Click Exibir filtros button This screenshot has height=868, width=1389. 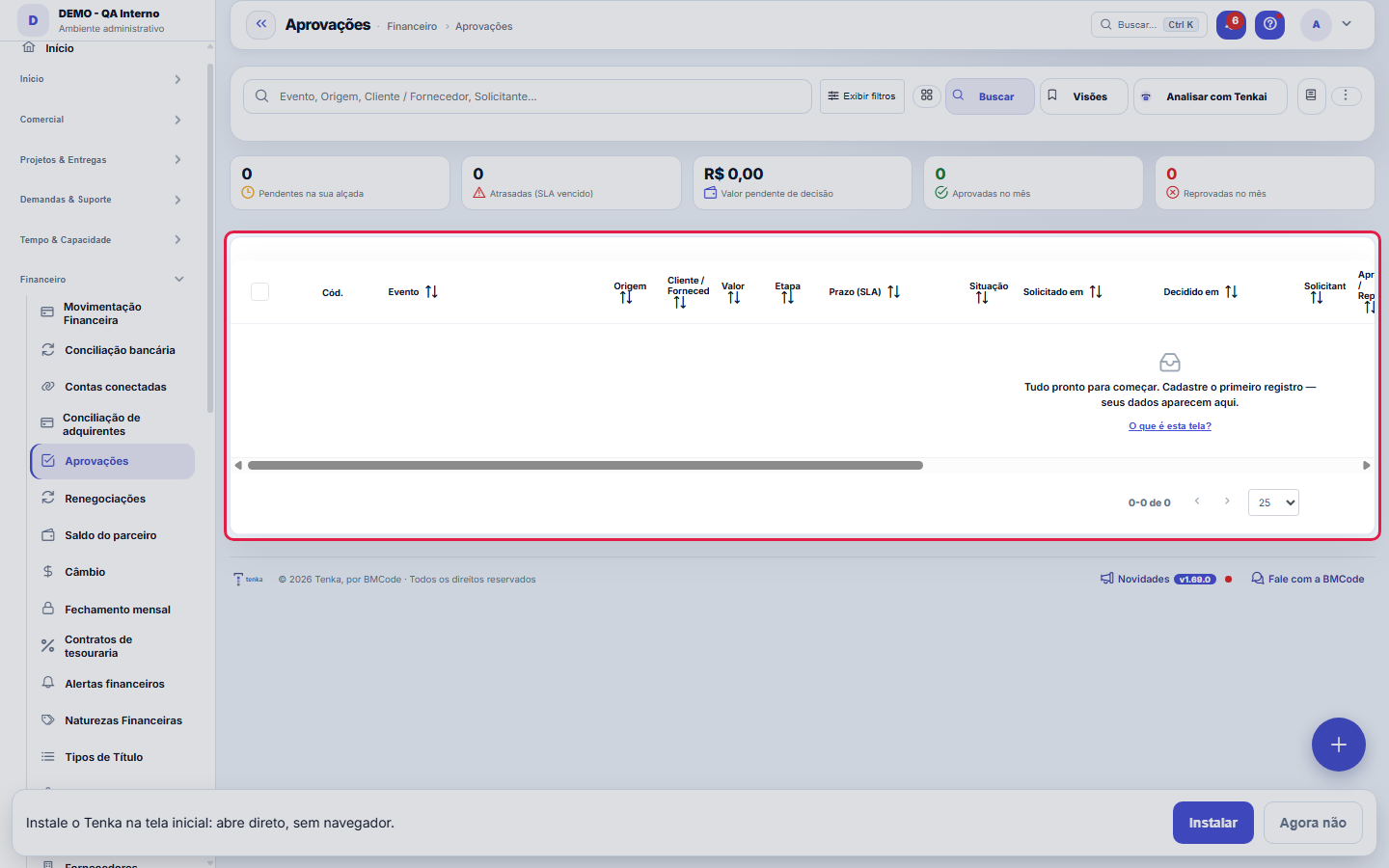point(862,96)
